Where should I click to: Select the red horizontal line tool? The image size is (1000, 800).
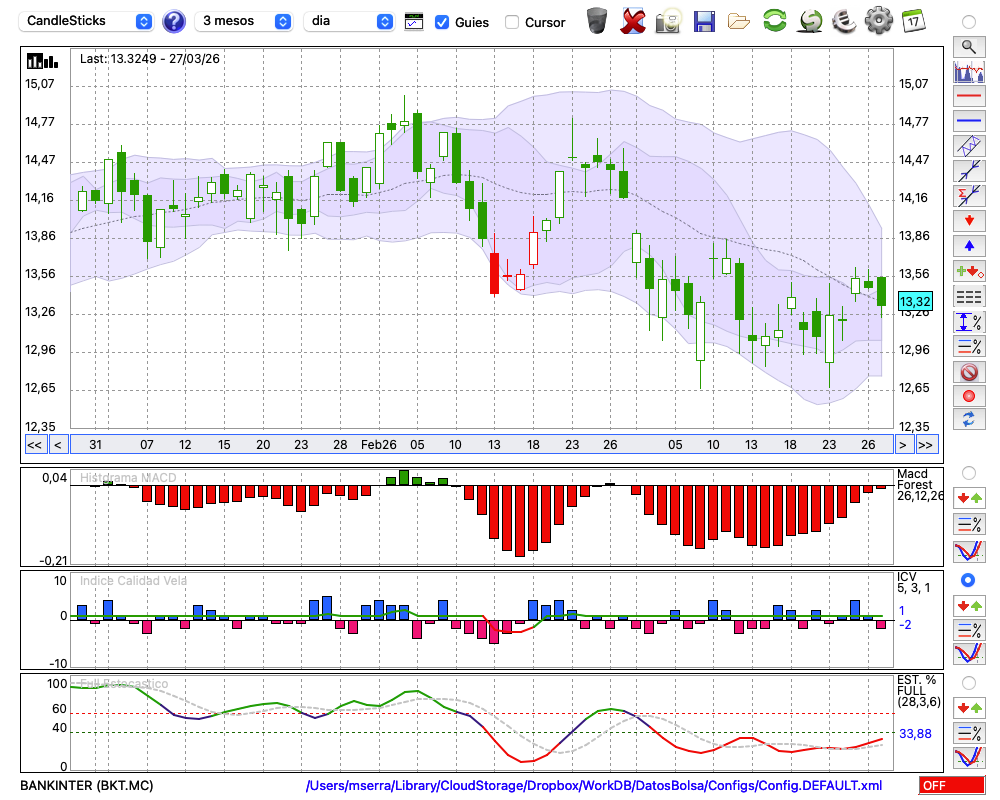tap(969, 96)
